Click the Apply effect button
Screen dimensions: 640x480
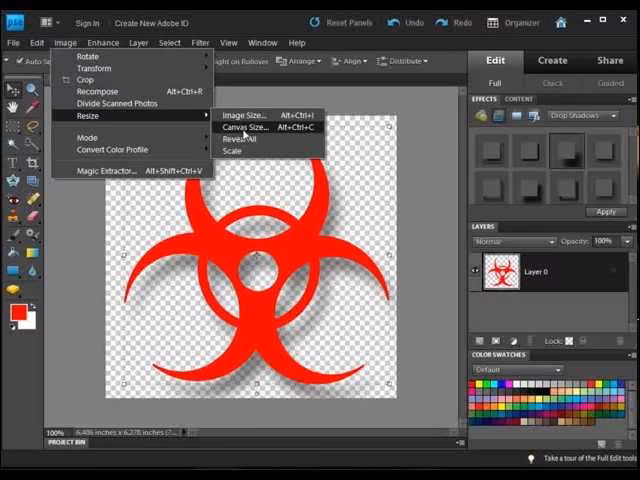[x=606, y=212]
